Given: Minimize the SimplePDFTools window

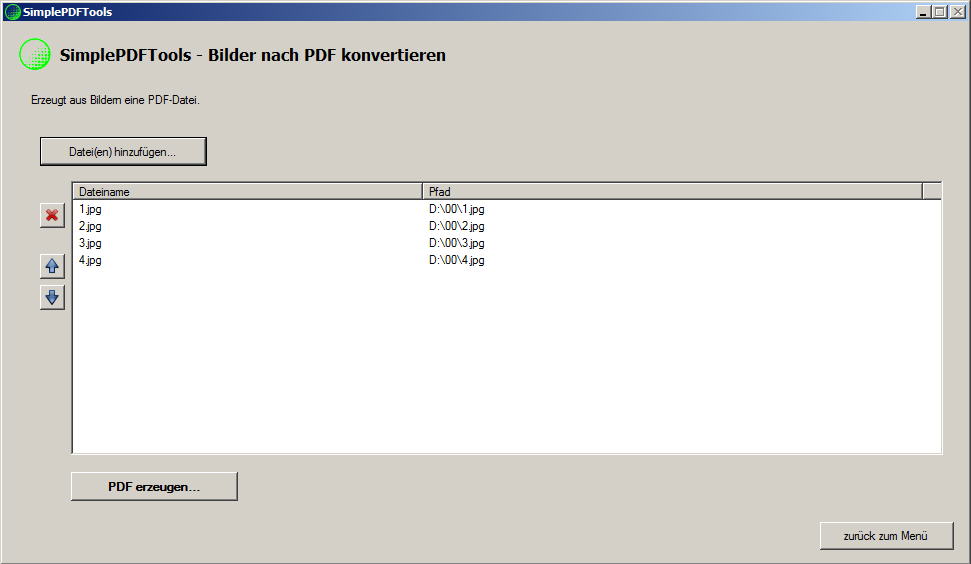Looking at the screenshot, I should (x=923, y=12).
